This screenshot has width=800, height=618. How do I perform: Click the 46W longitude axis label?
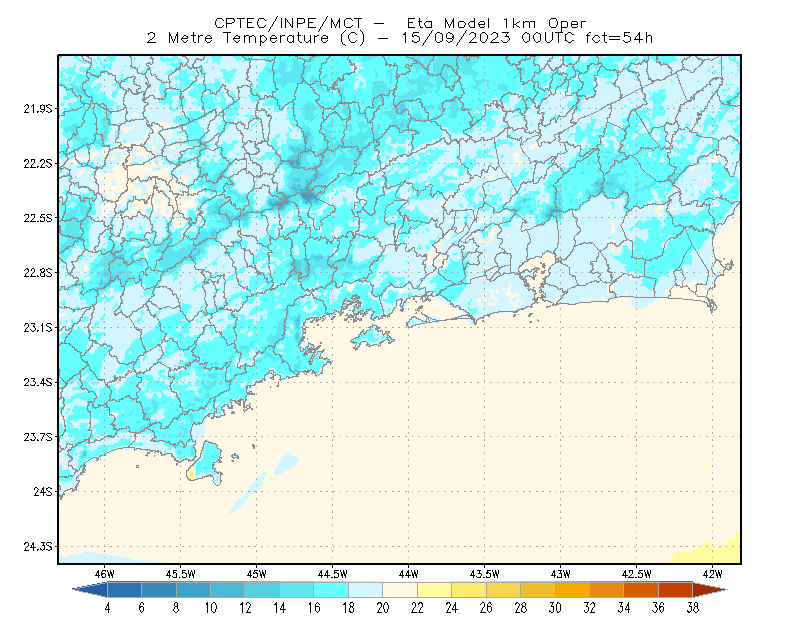click(105, 574)
